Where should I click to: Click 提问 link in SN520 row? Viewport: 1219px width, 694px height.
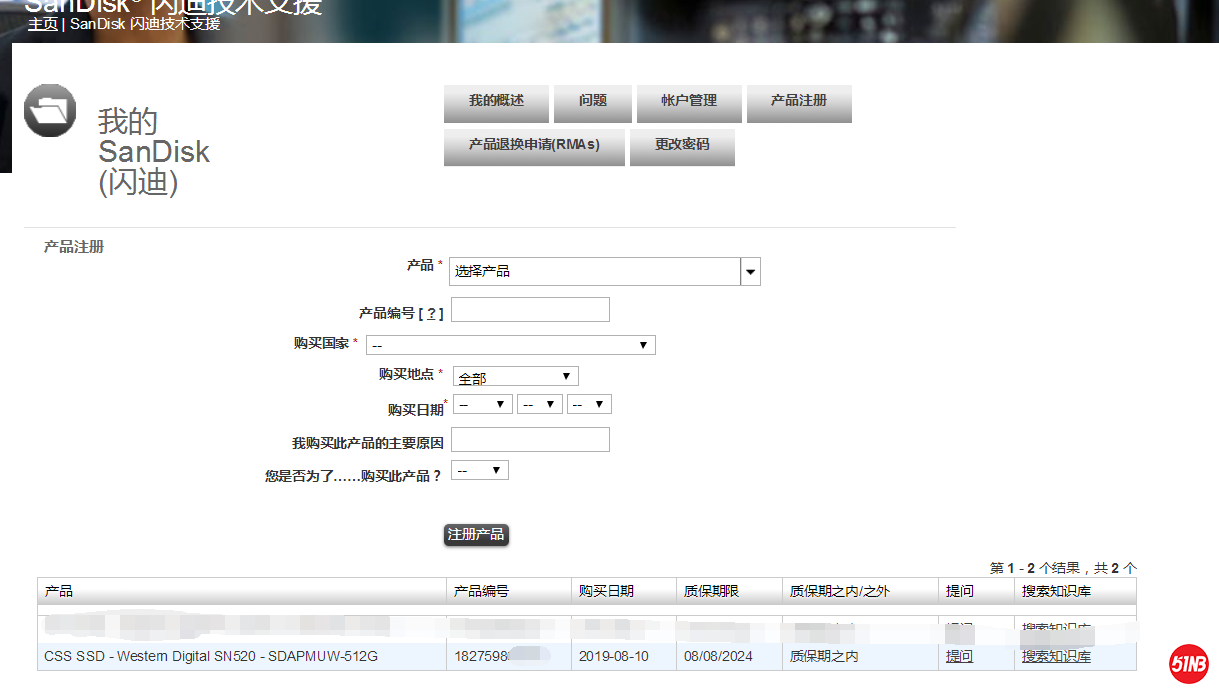[x=959, y=657]
